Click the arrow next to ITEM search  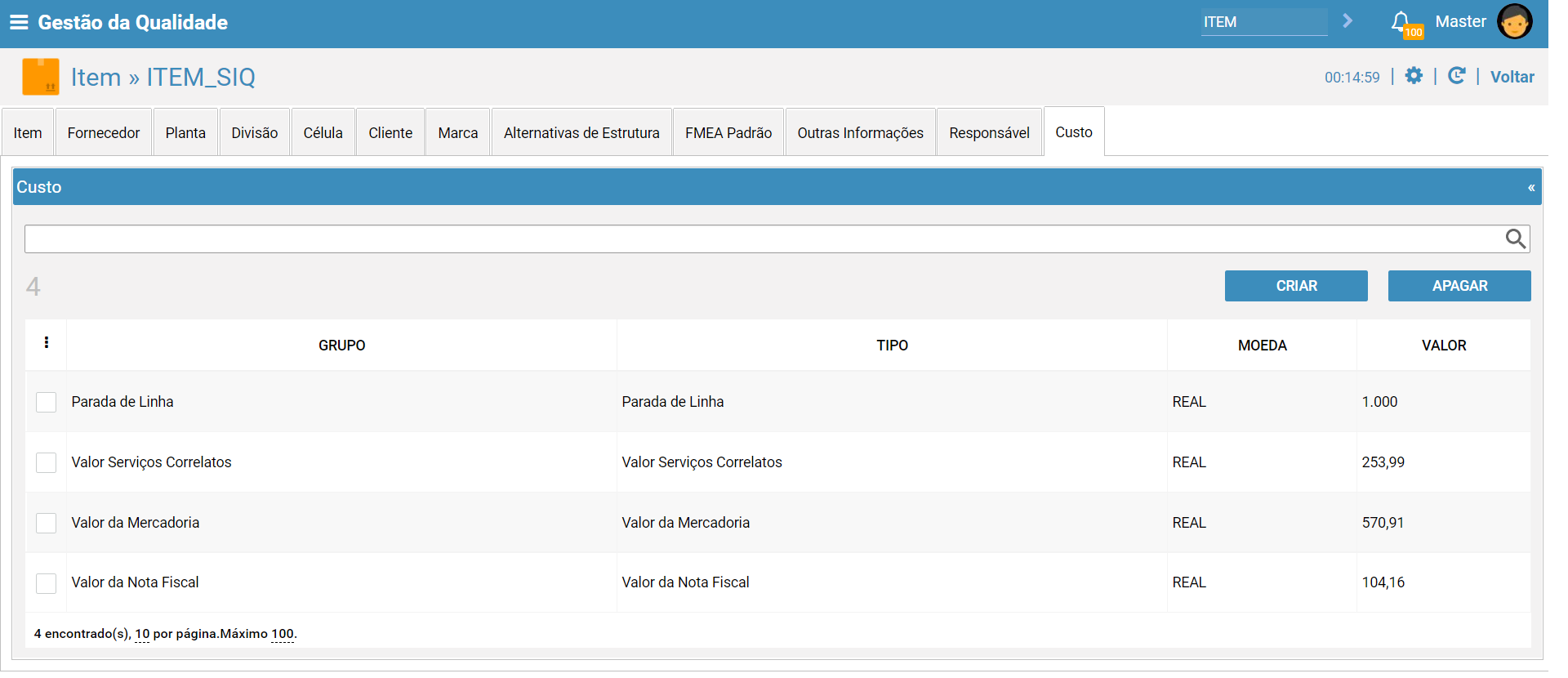click(1347, 21)
